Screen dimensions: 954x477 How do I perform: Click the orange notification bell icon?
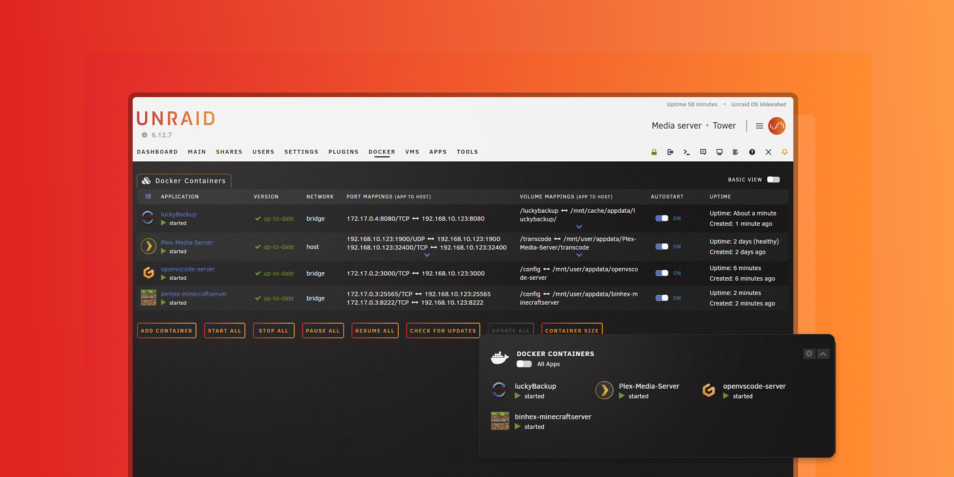click(x=784, y=152)
